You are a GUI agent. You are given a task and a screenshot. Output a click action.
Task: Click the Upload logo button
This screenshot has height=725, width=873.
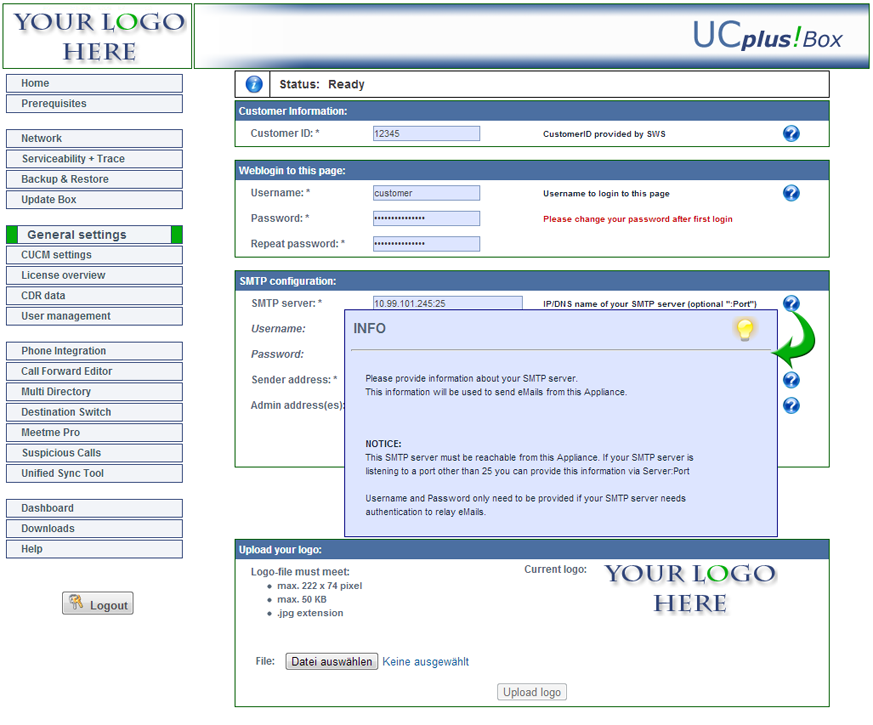532,692
